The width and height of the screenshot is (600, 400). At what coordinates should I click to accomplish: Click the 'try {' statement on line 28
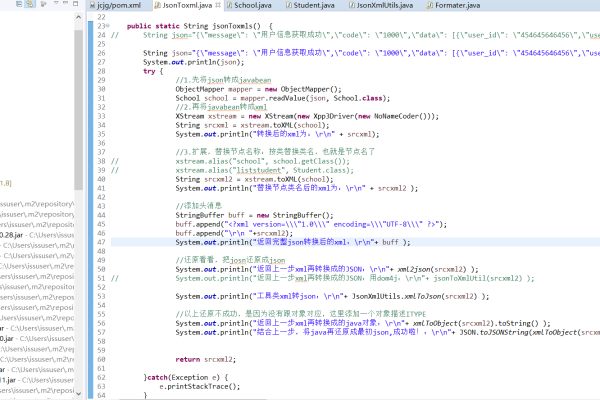point(153,71)
